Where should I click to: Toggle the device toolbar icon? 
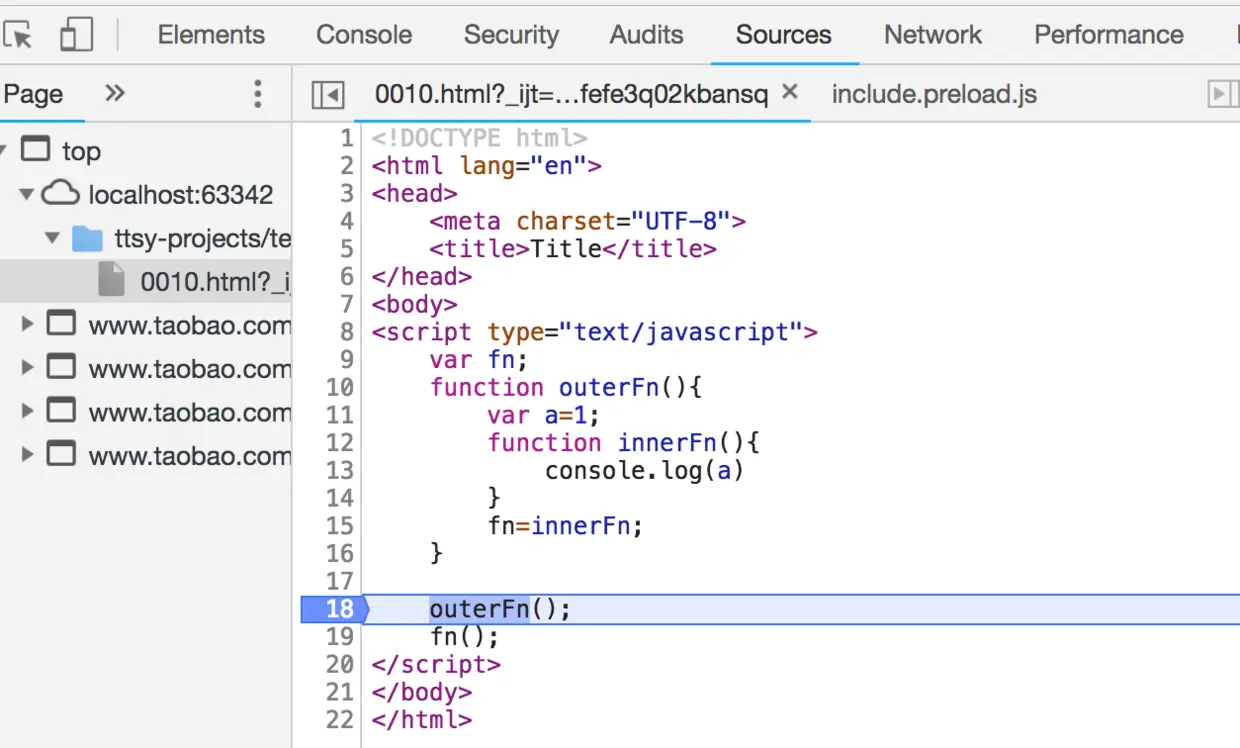(76, 35)
